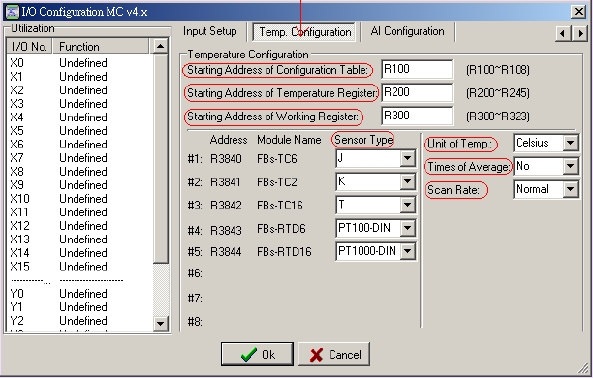Screen dimensions: 593x378
Task: Click the Temperature Register address field R200
Action: pyautogui.click(x=417, y=92)
